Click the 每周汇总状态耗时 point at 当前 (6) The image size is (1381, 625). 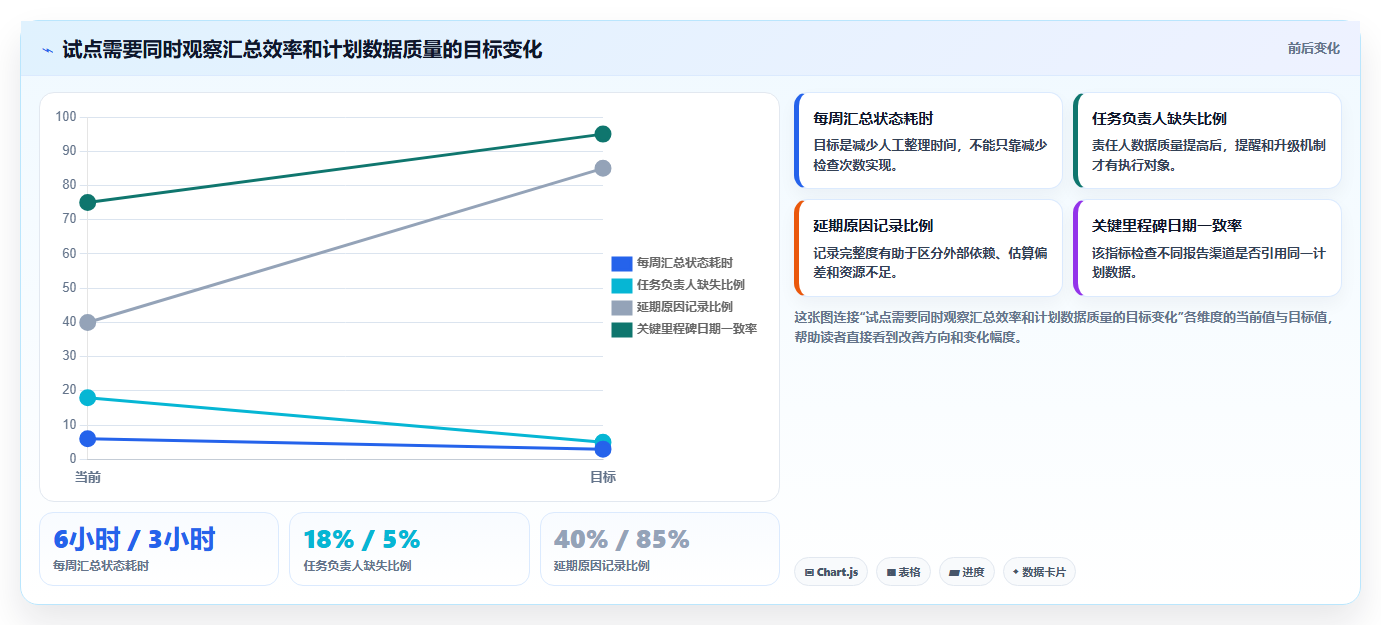pos(88,438)
